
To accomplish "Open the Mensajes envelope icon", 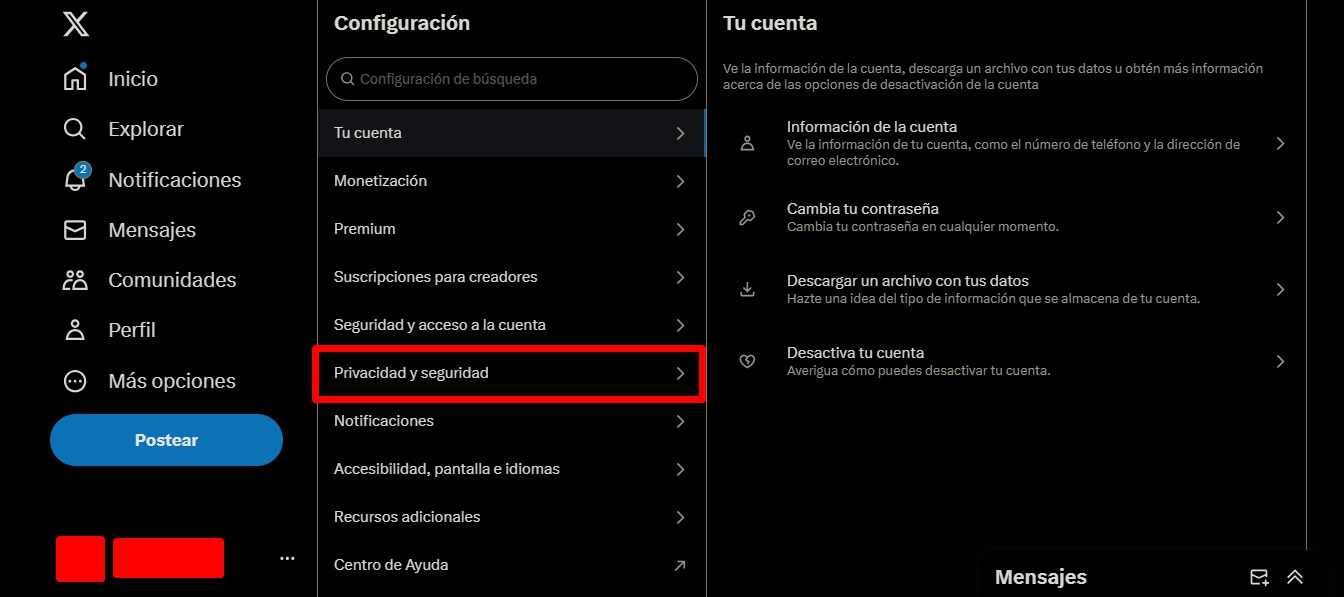I will point(75,230).
